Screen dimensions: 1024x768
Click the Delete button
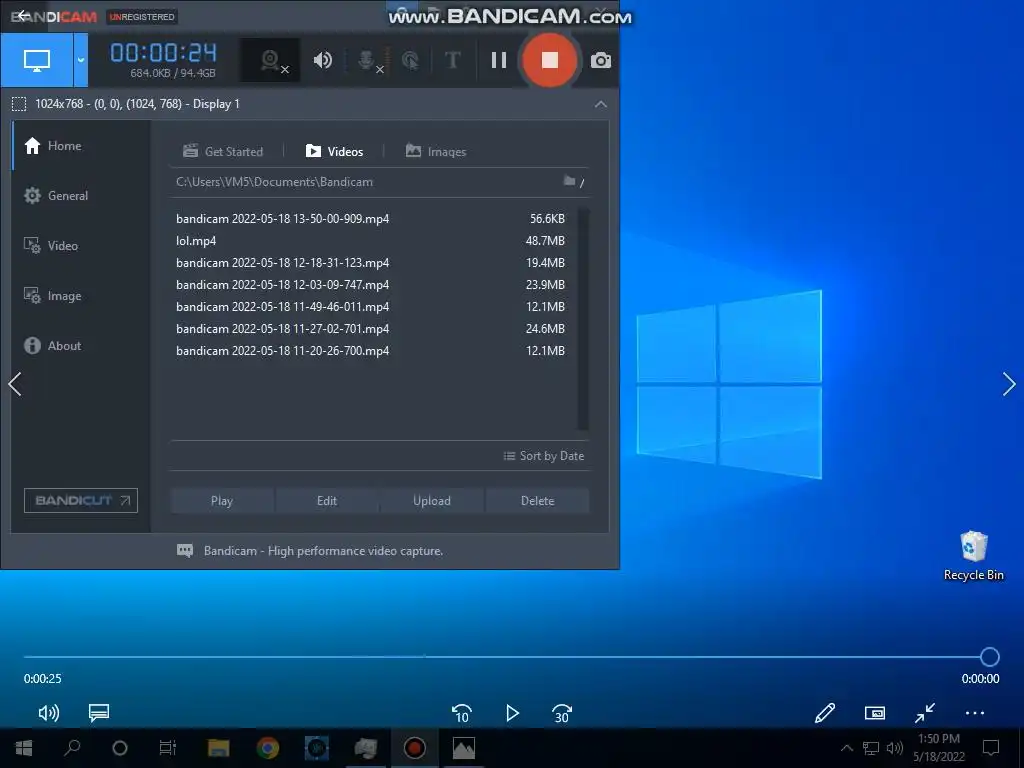(537, 501)
